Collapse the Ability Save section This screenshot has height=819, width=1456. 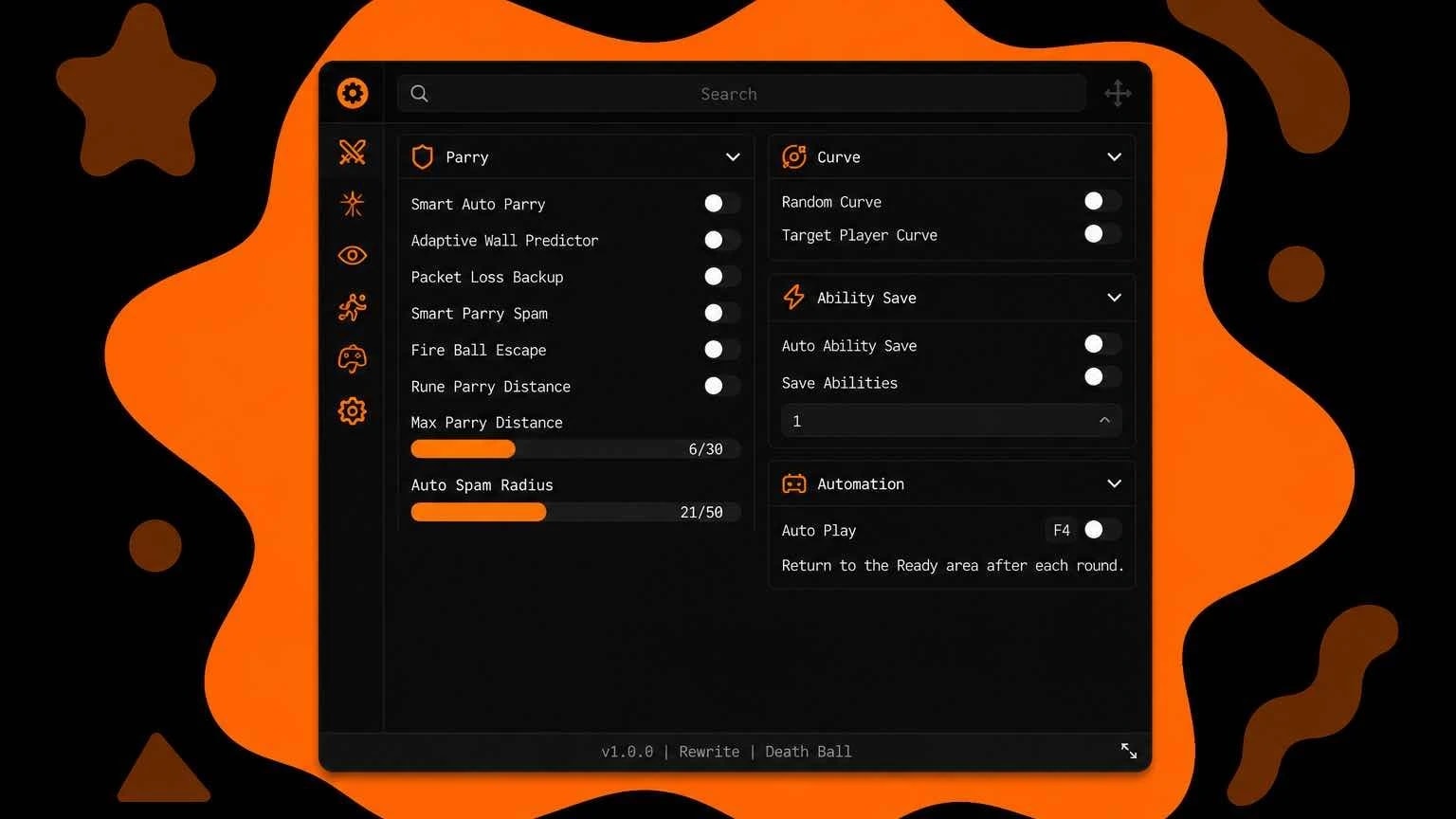pos(1115,298)
